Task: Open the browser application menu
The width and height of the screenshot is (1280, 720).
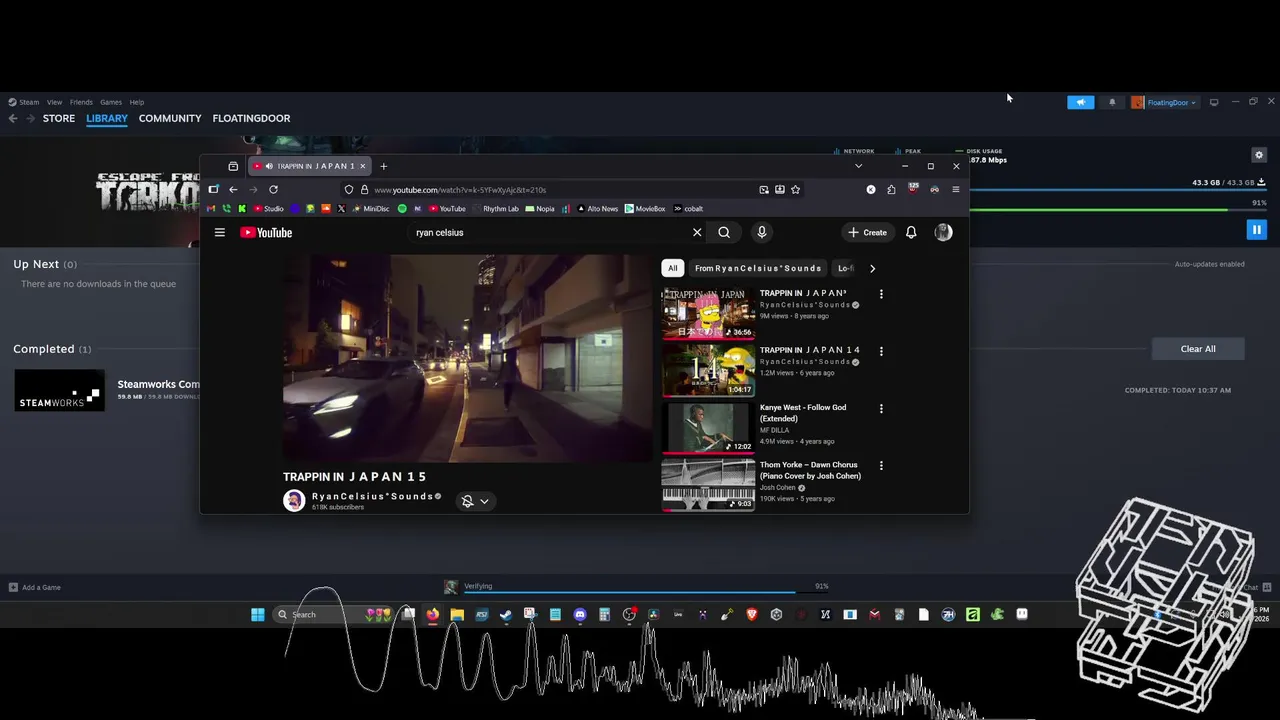Action: coord(955,189)
